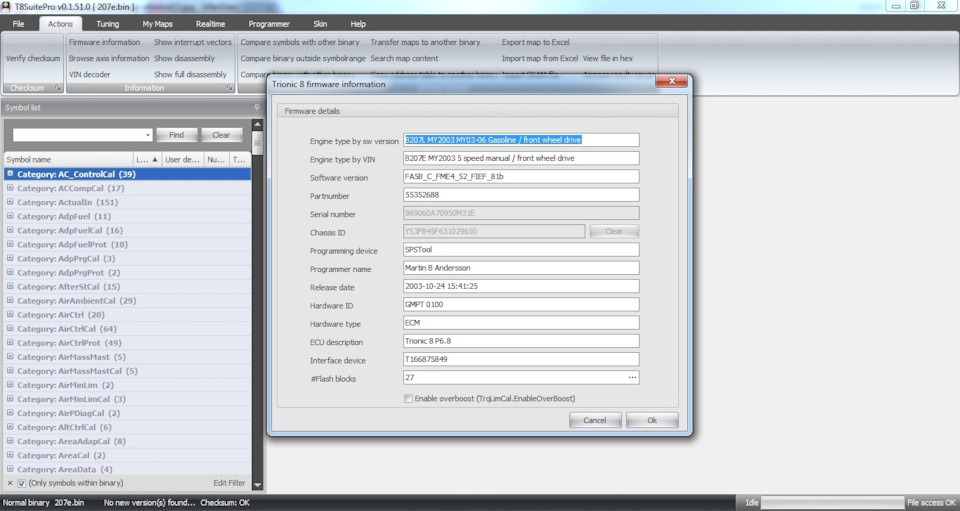Click Cancel in firmware dialog

click(594, 420)
